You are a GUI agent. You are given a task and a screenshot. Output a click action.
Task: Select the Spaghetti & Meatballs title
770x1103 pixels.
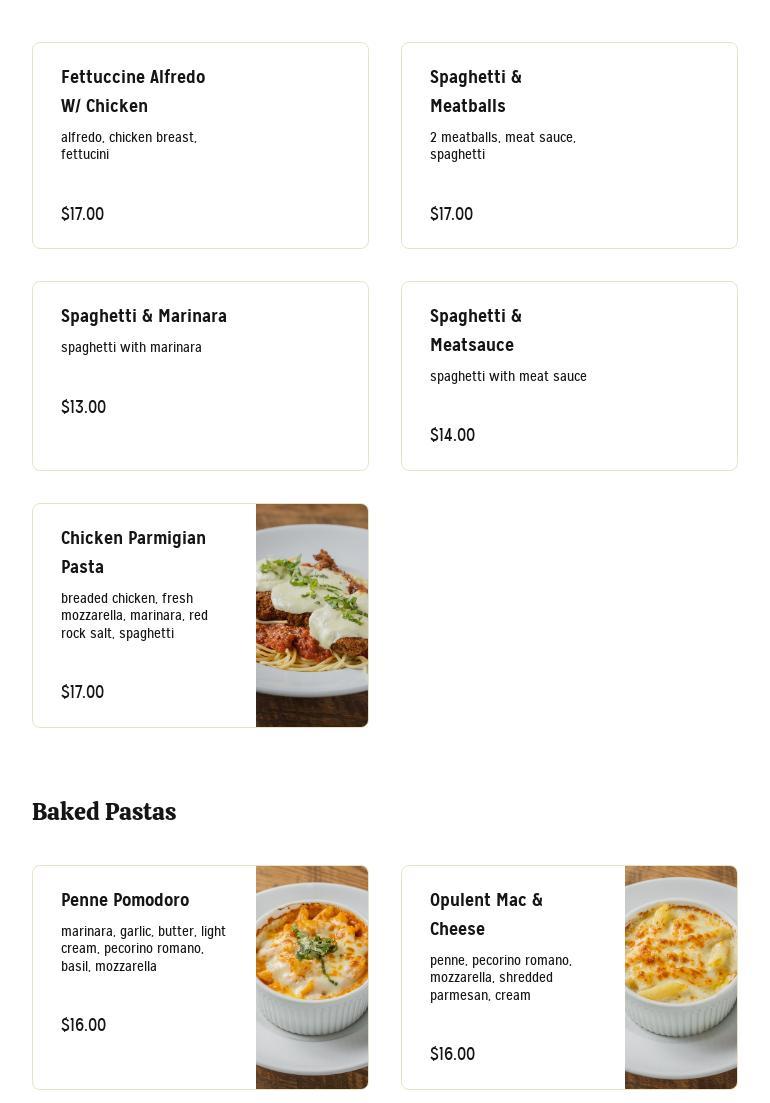click(x=476, y=91)
